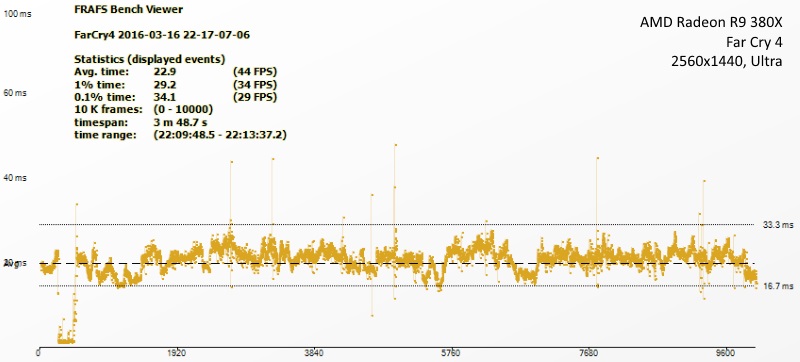Click the (29 FPS) label
800x362 pixels.
(x=255, y=97)
